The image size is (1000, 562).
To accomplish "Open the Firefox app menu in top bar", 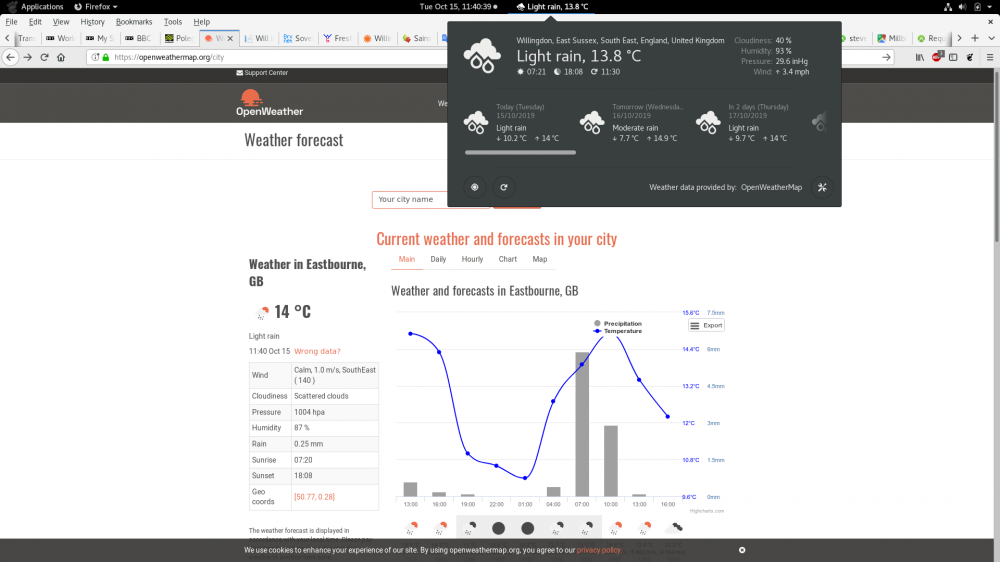I will [96, 6].
